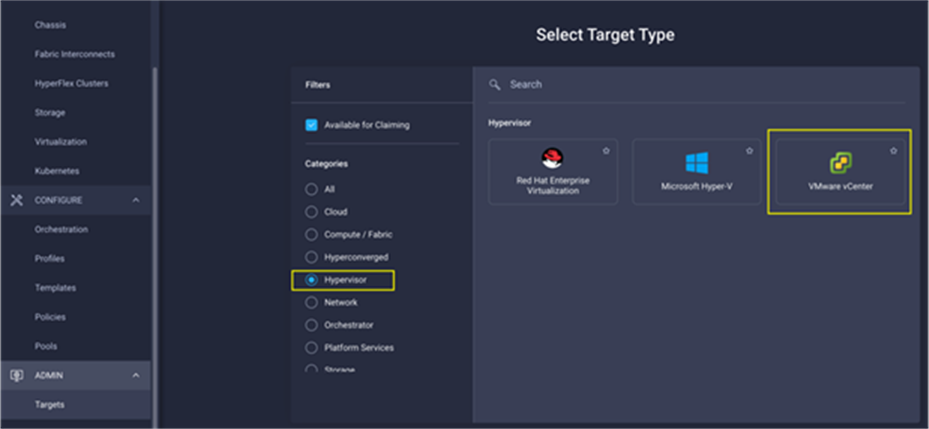Favorite VMware vCenter with its star
This screenshot has width=929, height=429.
tap(893, 151)
